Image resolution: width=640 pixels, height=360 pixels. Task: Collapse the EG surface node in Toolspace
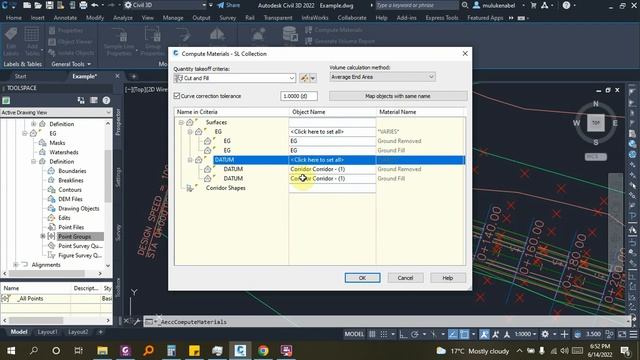(24, 133)
